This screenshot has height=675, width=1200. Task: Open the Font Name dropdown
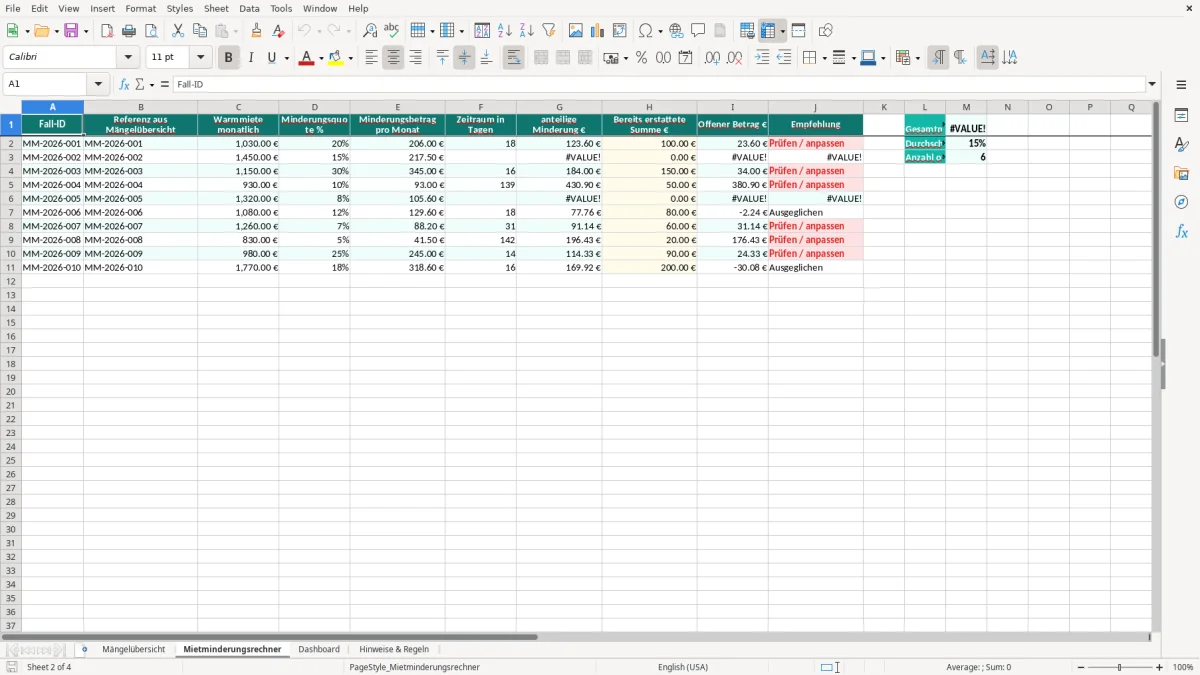click(x=128, y=58)
